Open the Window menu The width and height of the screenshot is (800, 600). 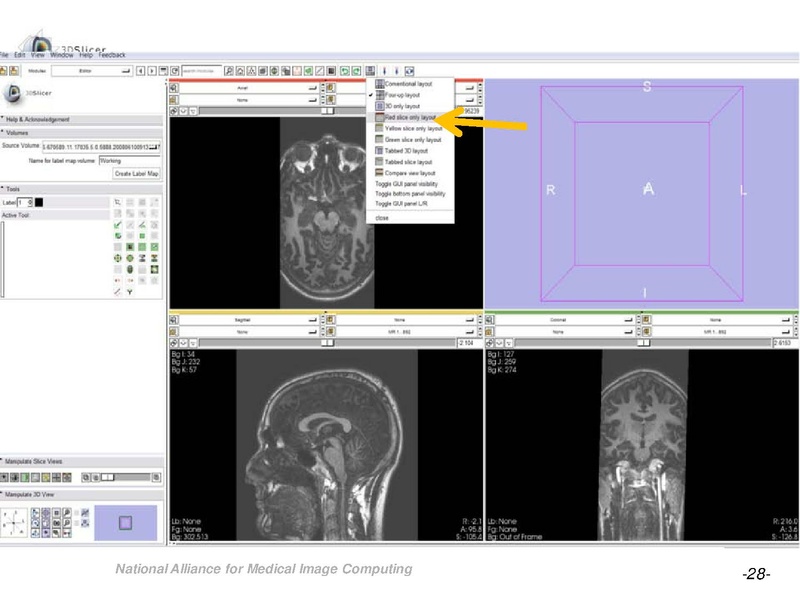(x=62, y=55)
